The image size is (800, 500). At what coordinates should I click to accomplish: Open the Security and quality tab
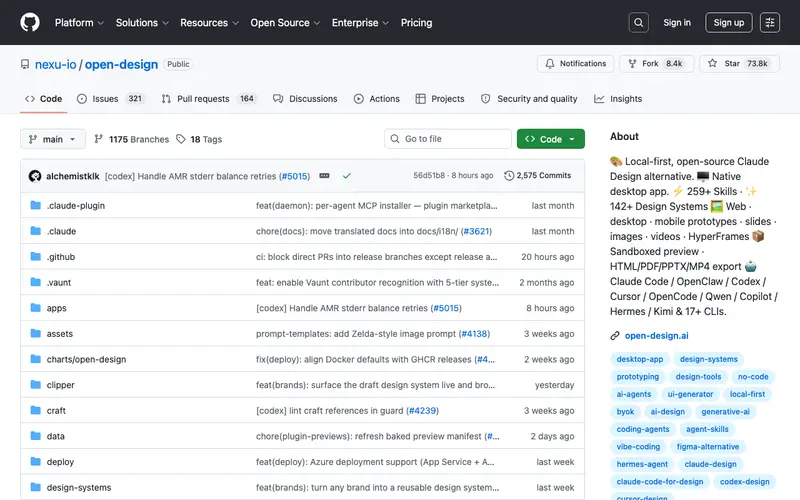(529, 99)
